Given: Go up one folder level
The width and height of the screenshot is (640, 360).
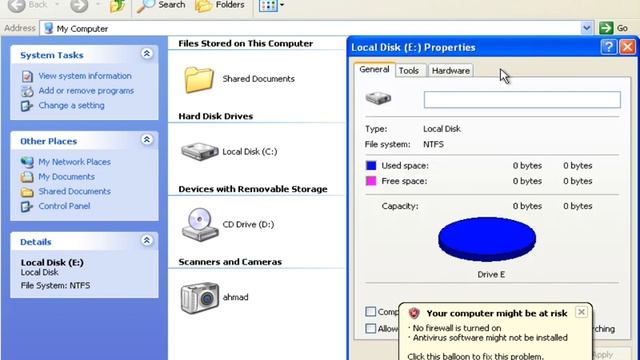Looking at the screenshot, I should click(117, 5).
